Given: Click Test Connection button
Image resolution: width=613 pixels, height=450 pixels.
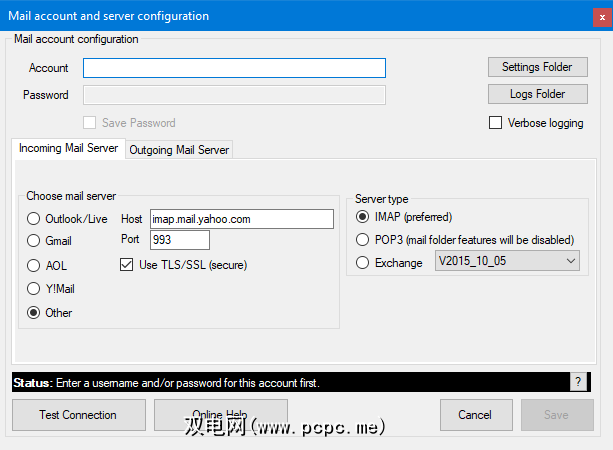Looking at the screenshot, I should 79,415.
